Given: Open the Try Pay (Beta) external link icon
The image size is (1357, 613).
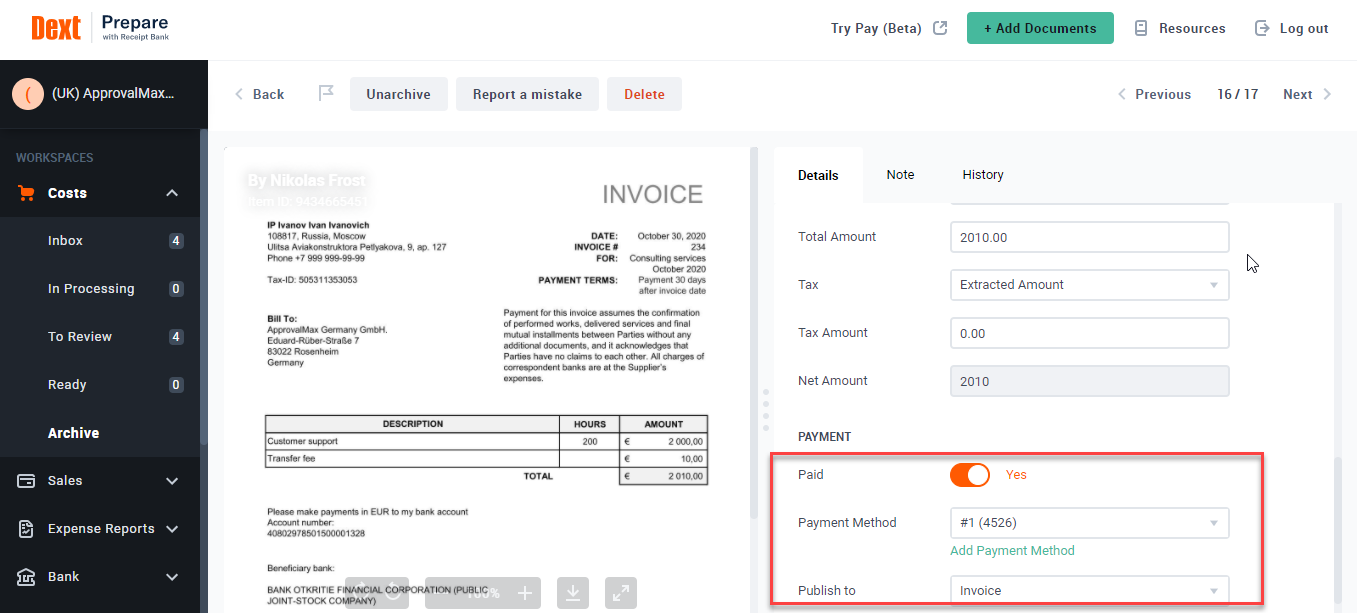Looking at the screenshot, I should (x=940, y=28).
